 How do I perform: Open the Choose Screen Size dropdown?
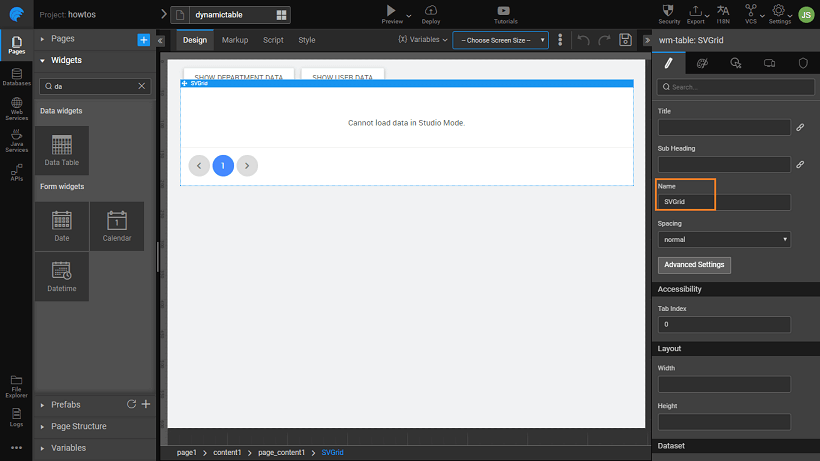[500, 40]
